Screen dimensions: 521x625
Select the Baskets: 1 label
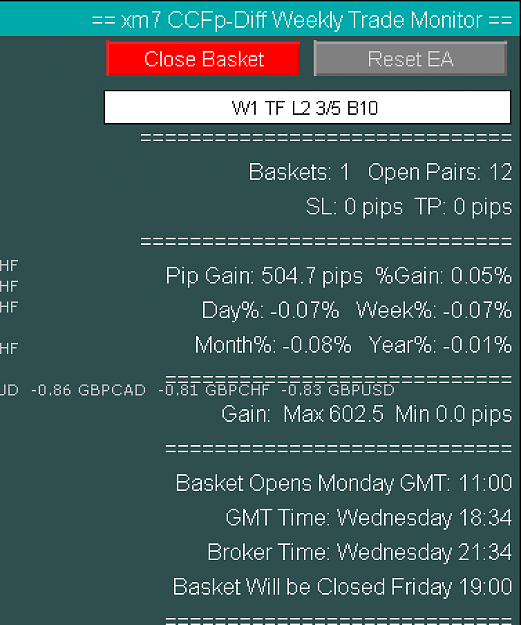click(x=299, y=172)
